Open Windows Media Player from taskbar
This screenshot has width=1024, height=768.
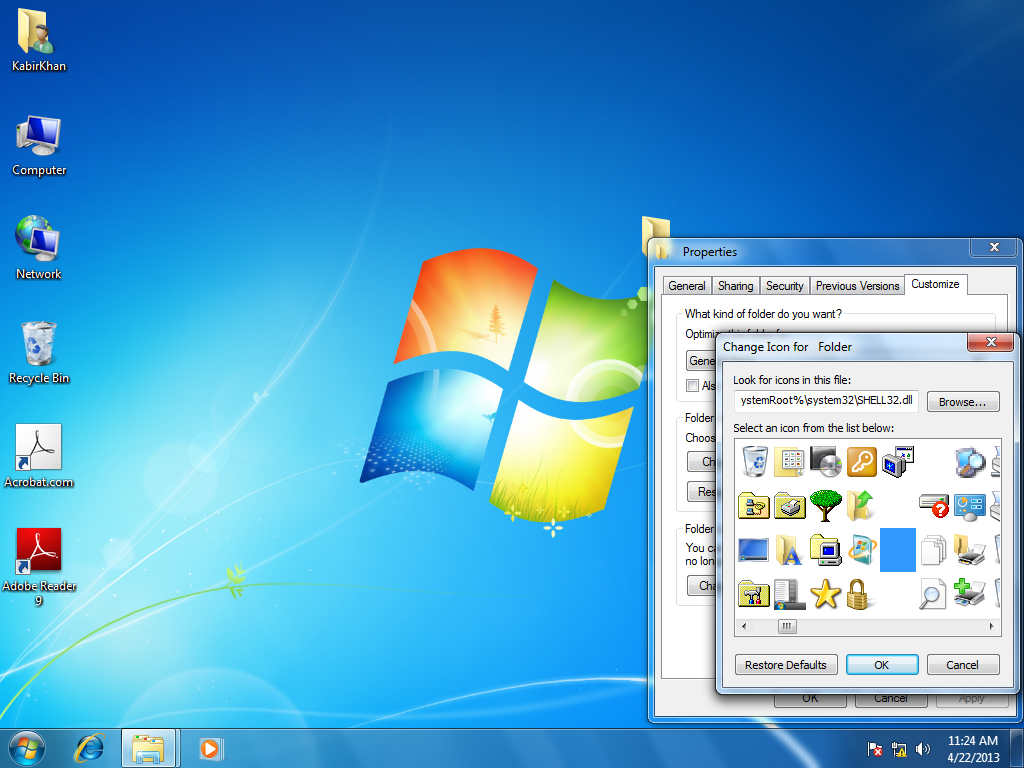click(210, 748)
